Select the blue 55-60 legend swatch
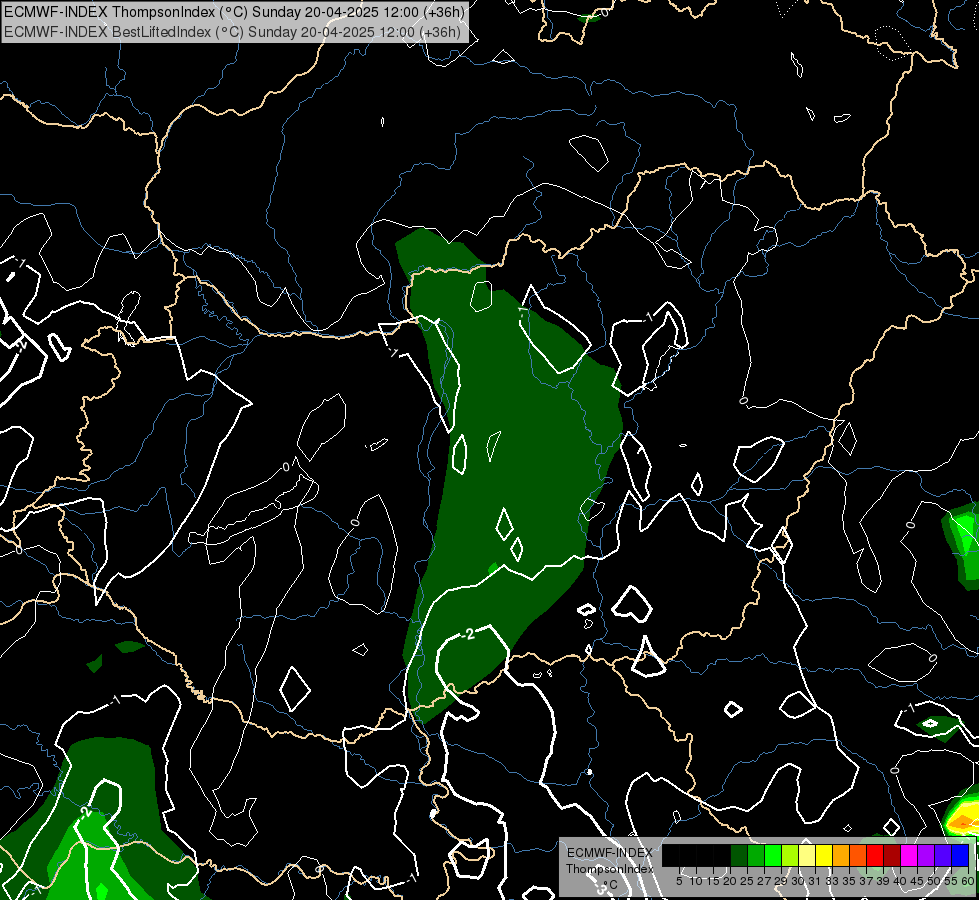 pos(960,855)
